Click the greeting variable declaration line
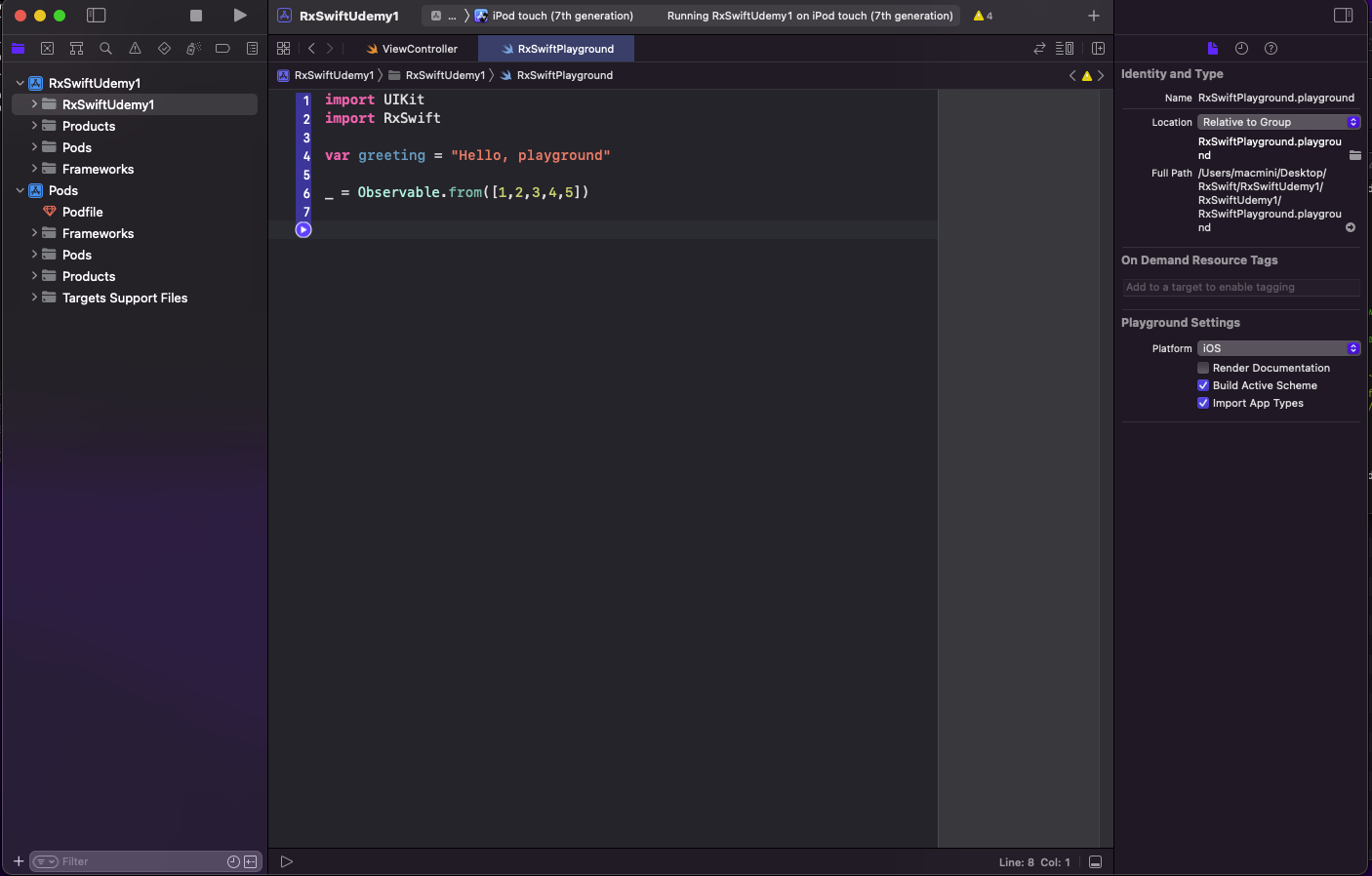Screen dimensions: 1372x876 [x=467, y=155]
